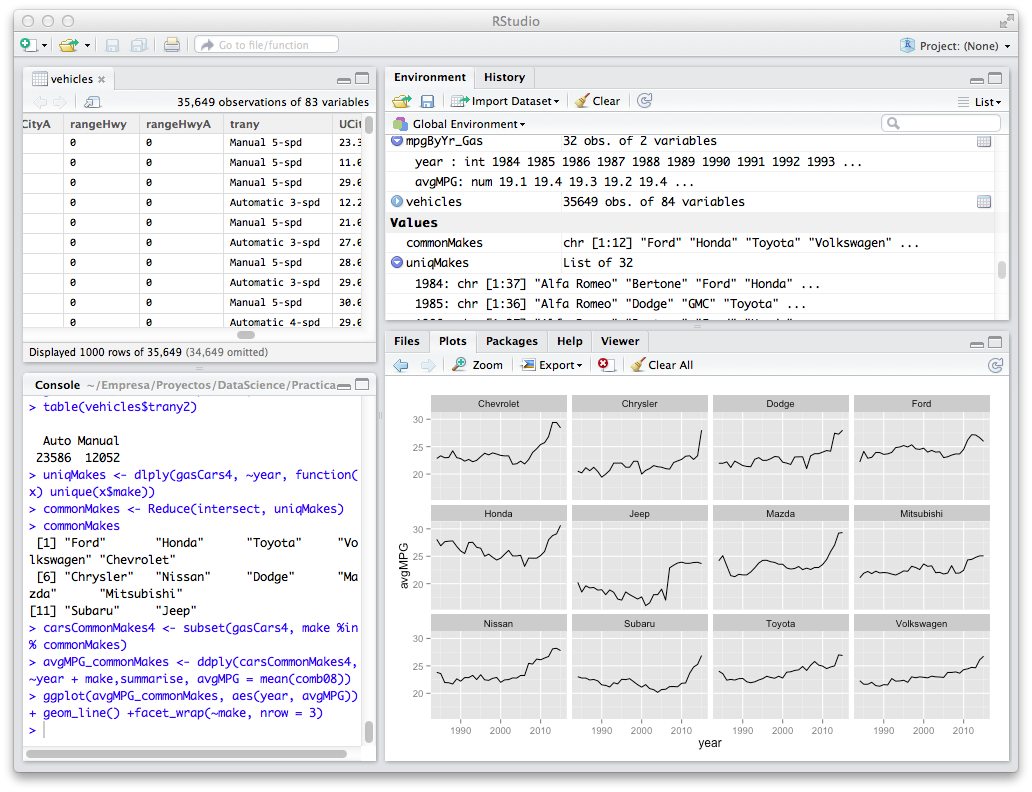Click the back arrow in data viewer
Image resolution: width=1032 pixels, height=792 pixels.
click(40, 102)
